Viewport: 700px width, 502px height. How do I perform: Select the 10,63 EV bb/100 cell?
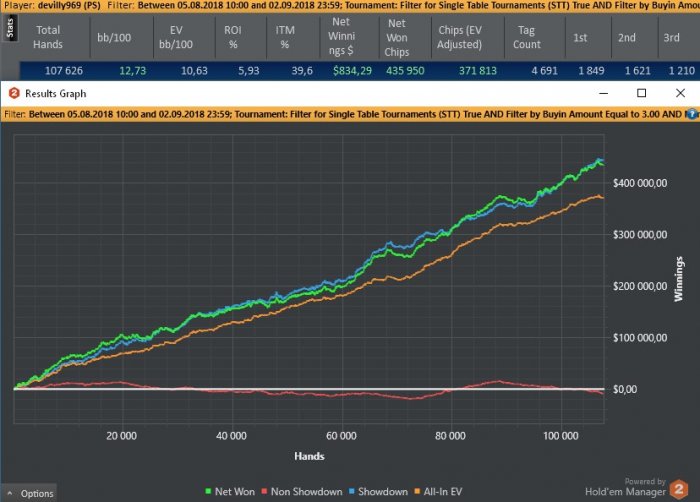pyautogui.click(x=194, y=71)
